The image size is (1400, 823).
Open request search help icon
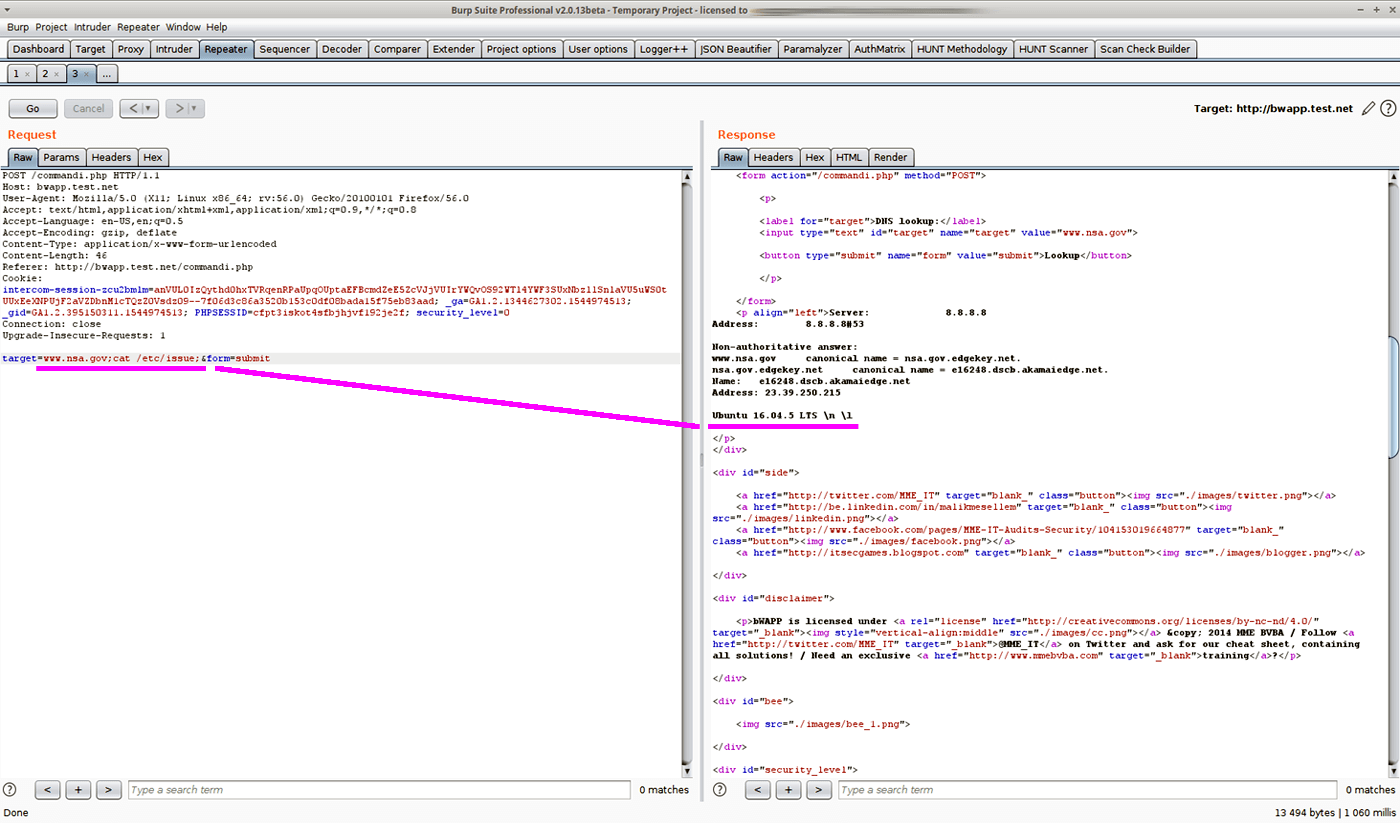point(10,790)
